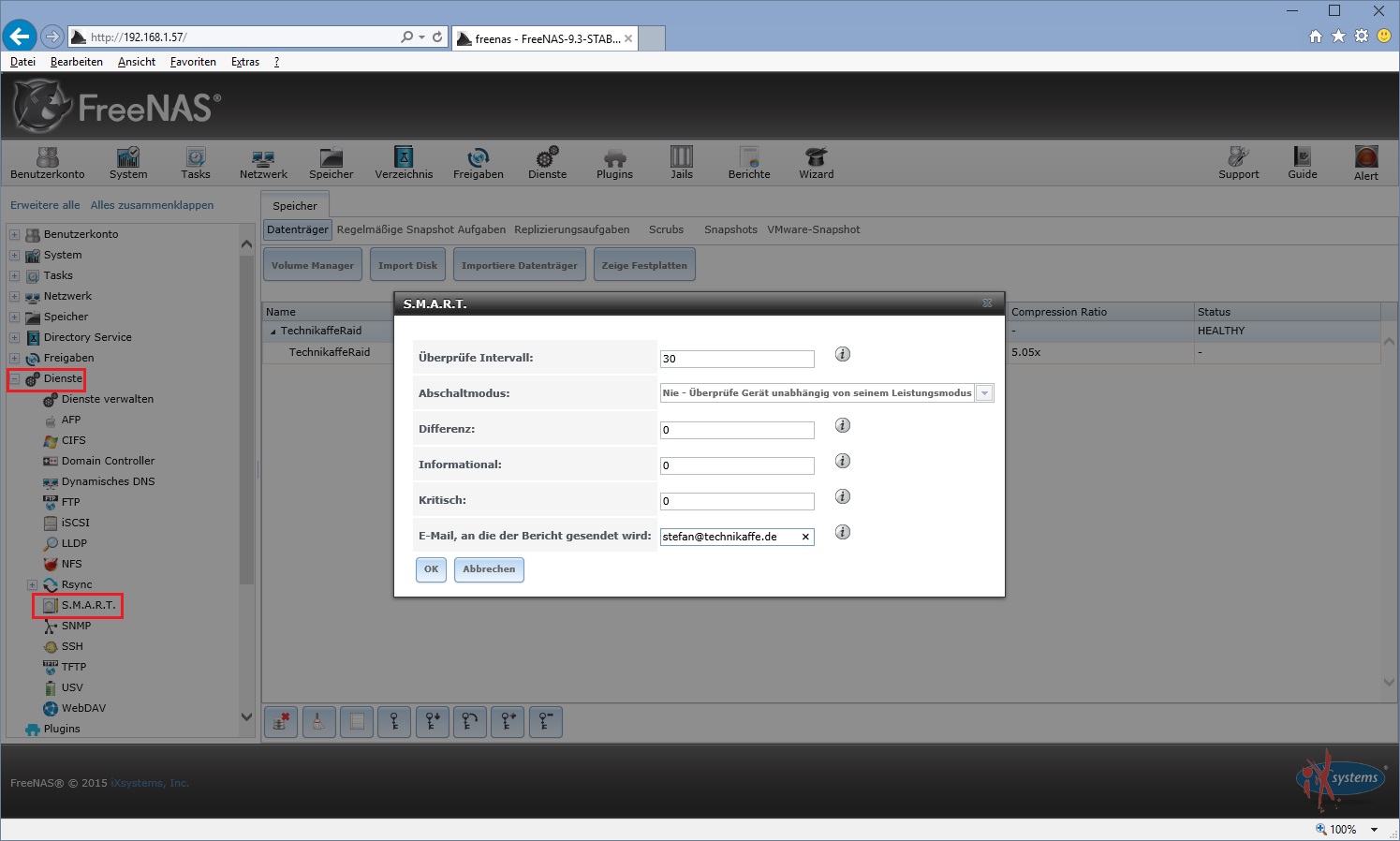Open browser Favorites star icon
1400x841 pixels.
(1338, 37)
